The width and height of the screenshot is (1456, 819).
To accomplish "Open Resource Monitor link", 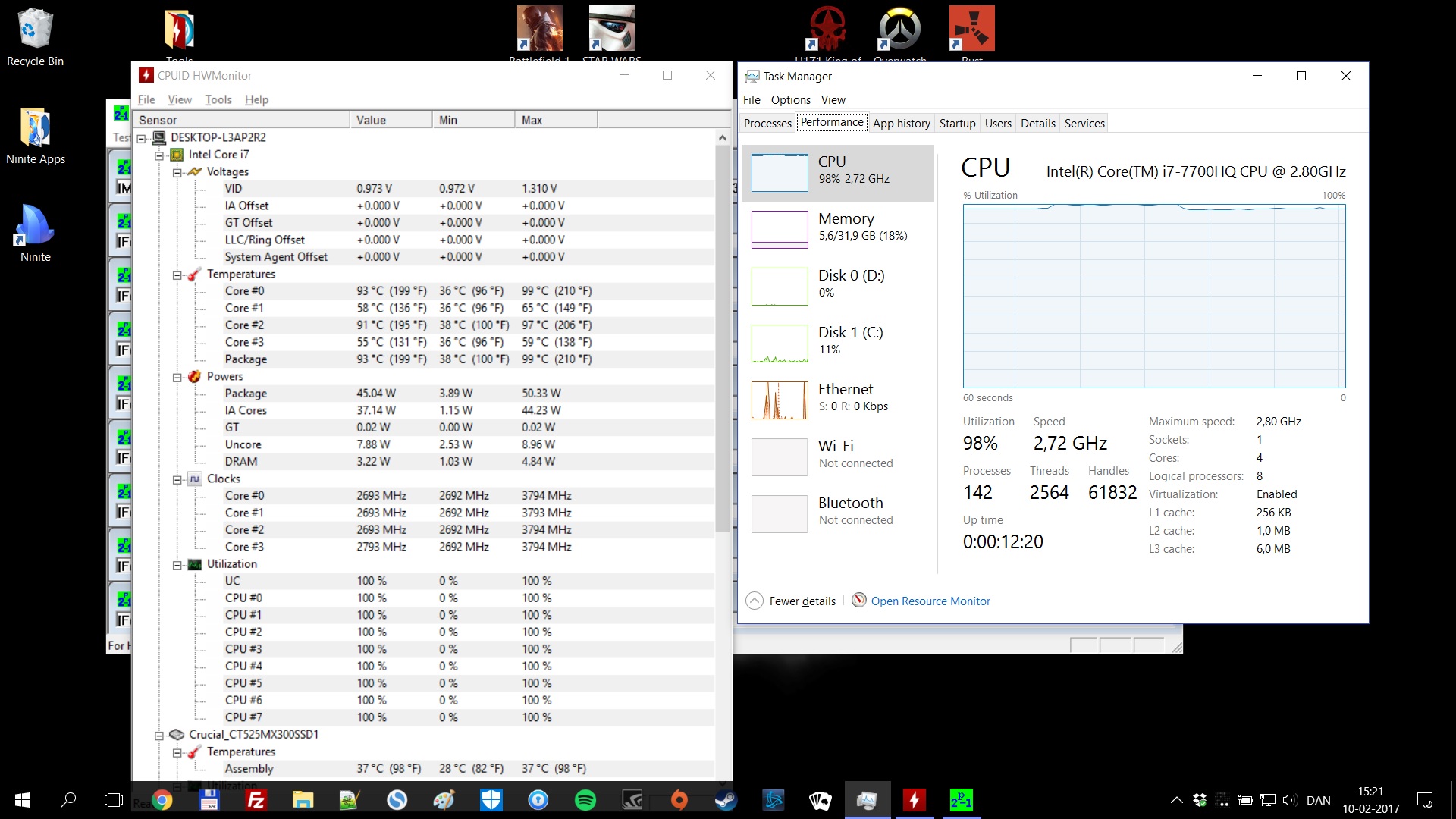I will tap(930, 601).
